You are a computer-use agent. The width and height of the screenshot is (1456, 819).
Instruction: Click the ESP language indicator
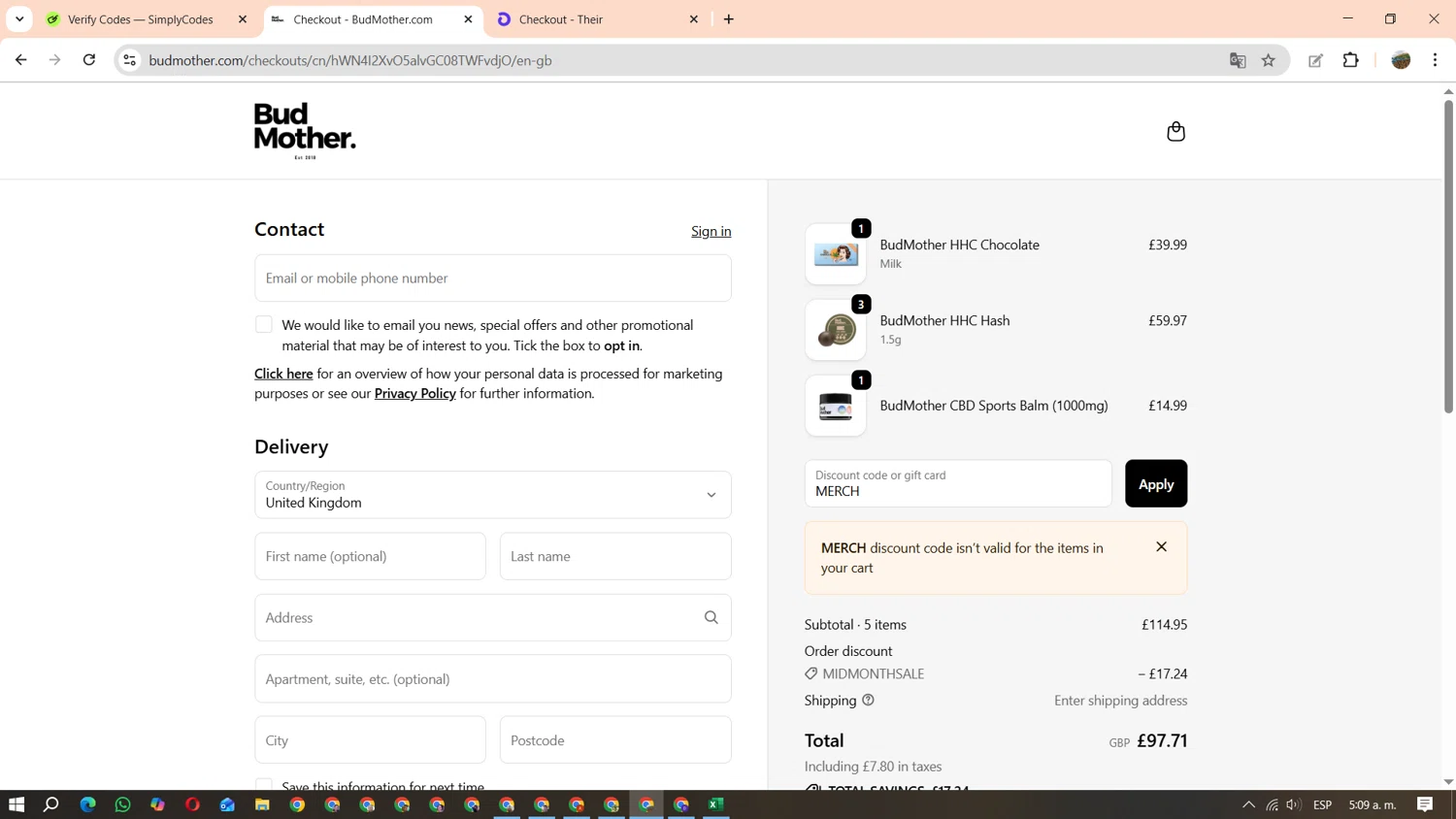coord(1322,804)
